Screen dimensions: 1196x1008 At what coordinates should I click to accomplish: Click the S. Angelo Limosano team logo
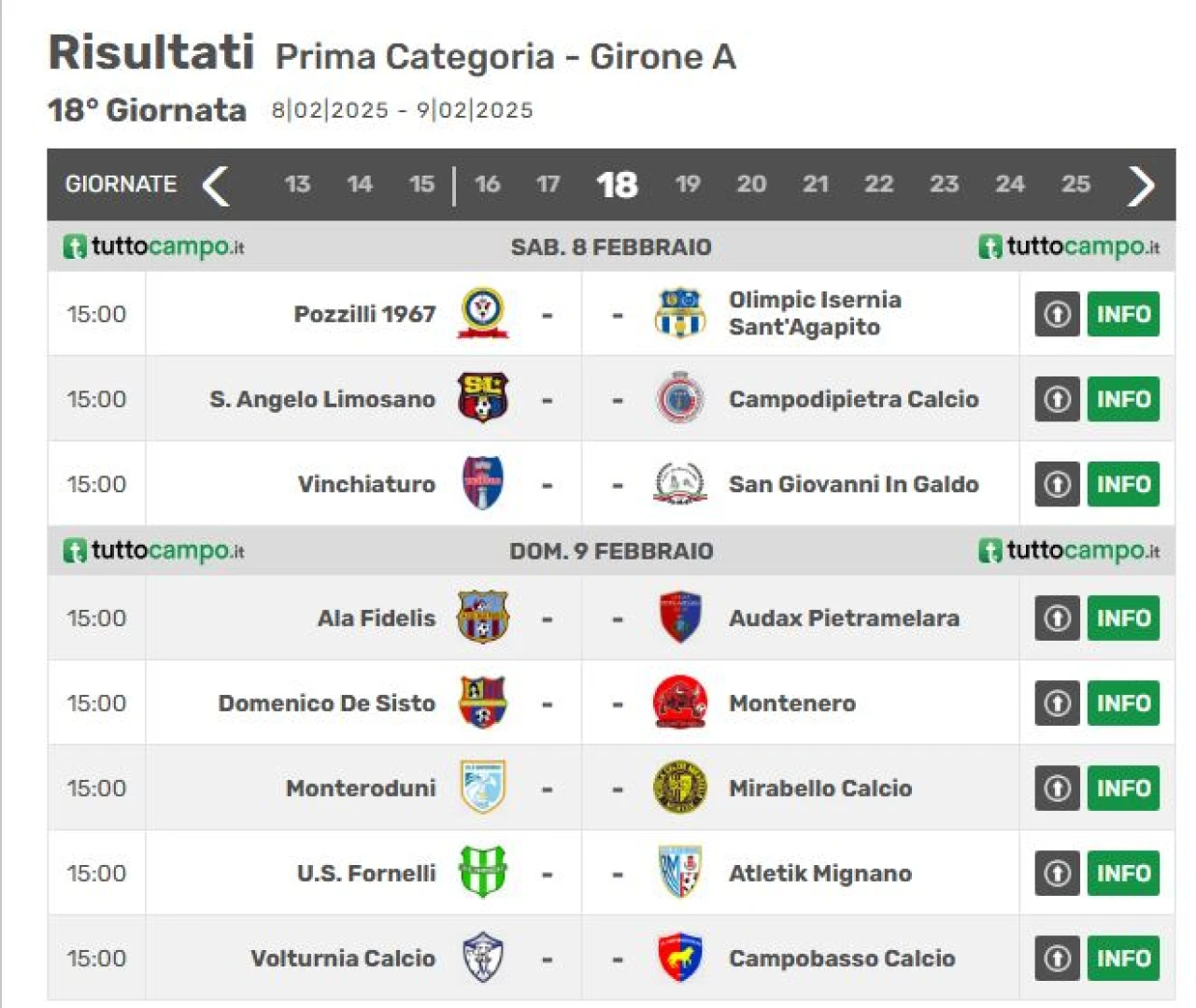coord(483,398)
